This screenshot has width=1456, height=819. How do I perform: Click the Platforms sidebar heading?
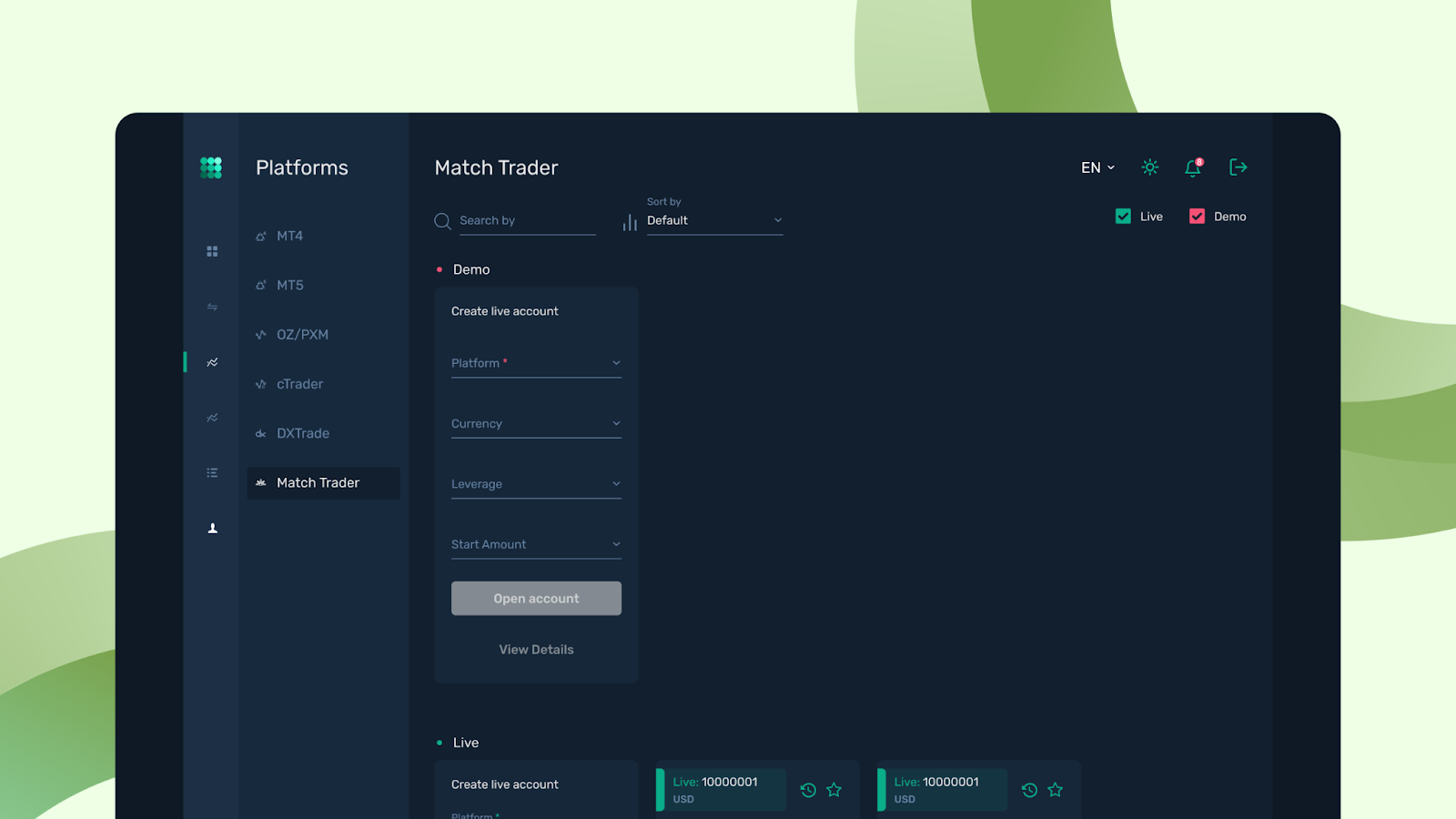tap(302, 167)
